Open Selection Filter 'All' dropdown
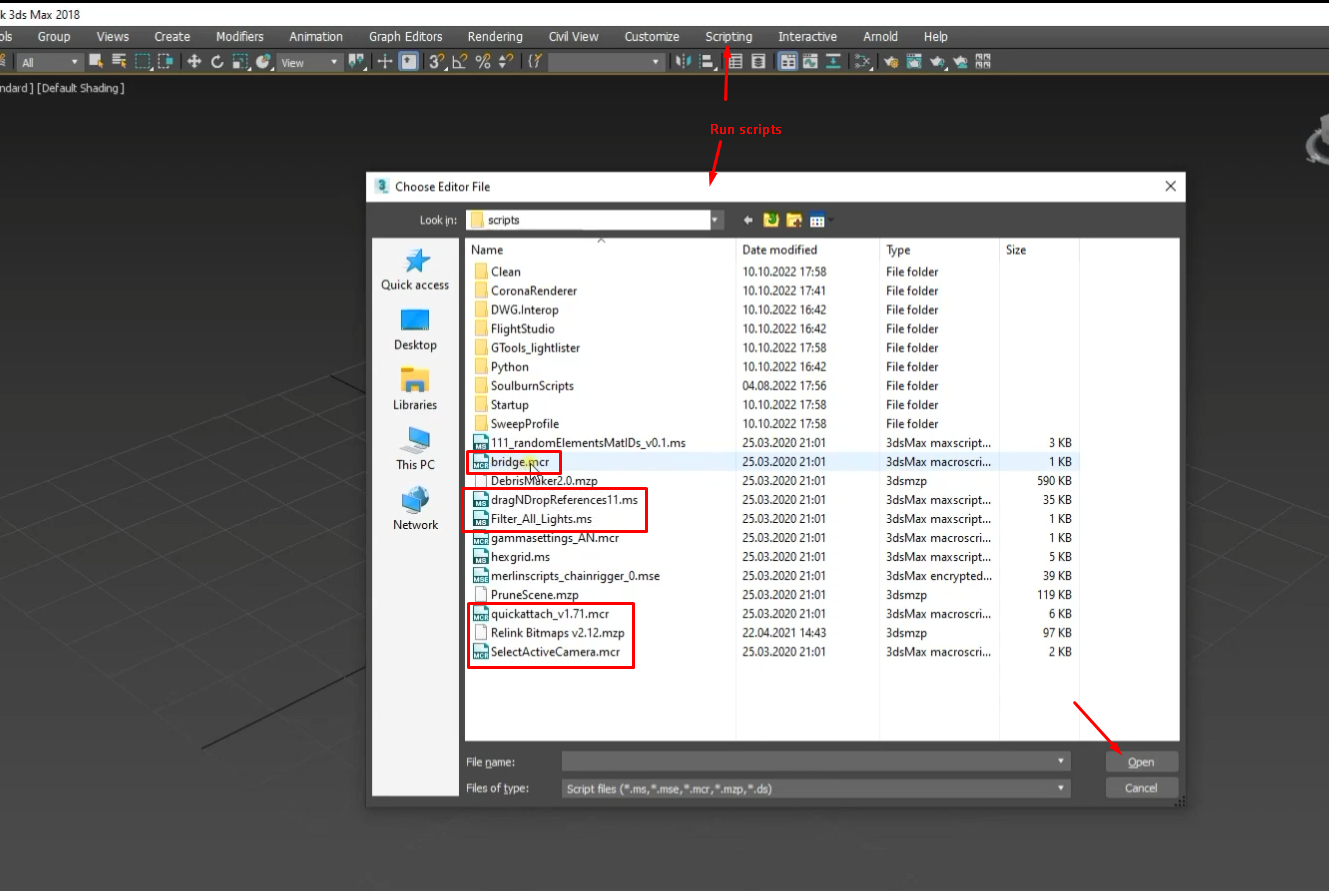The width and height of the screenshot is (1329, 891). click(x=49, y=62)
